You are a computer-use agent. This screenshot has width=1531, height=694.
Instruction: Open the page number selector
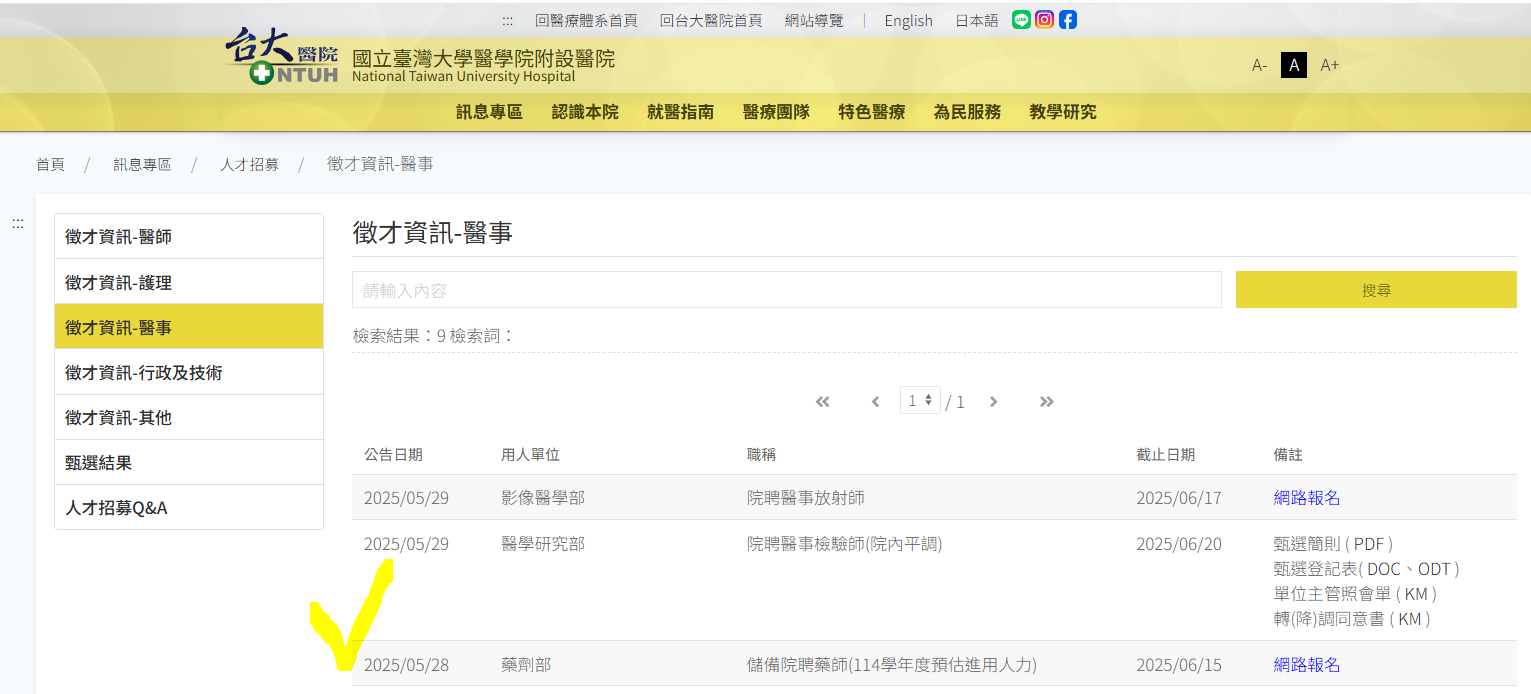pos(920,400)
